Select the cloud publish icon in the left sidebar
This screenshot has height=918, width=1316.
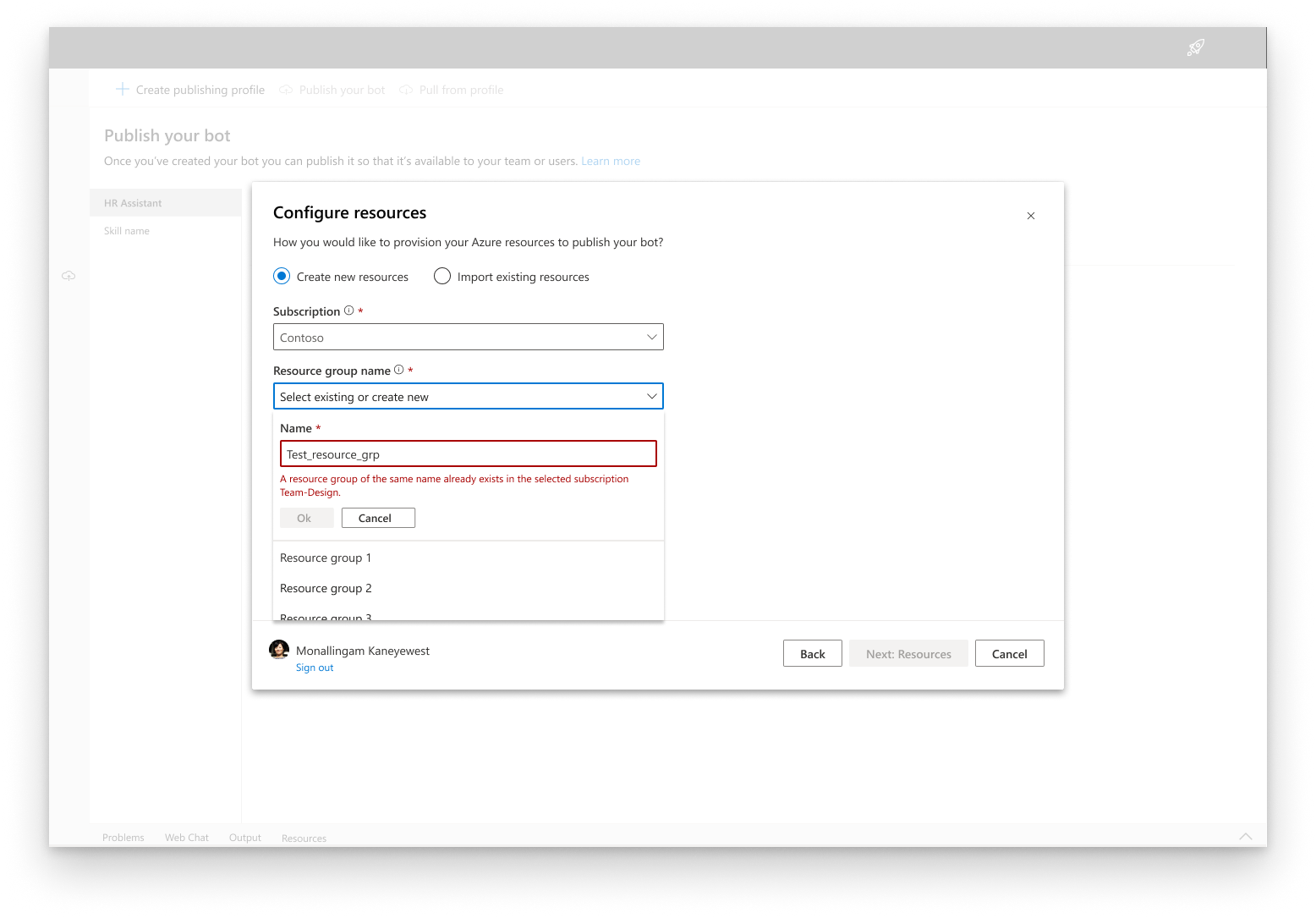point(69,275)
